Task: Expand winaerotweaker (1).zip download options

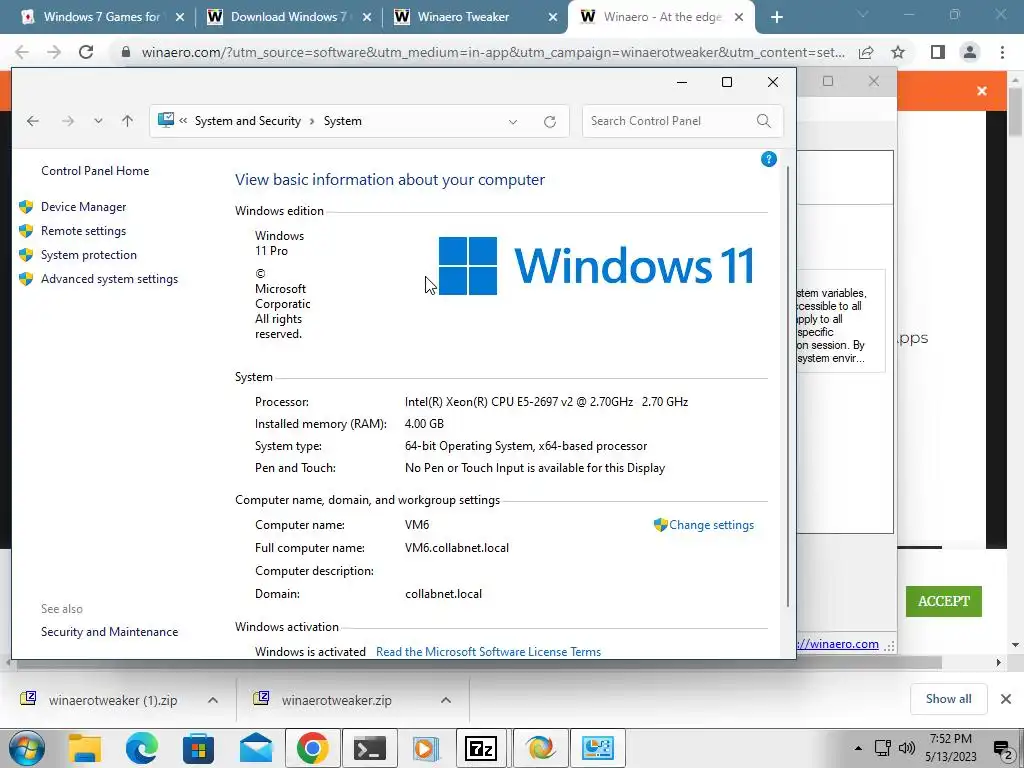Action: pyautogui.click(x=213, y=700)
